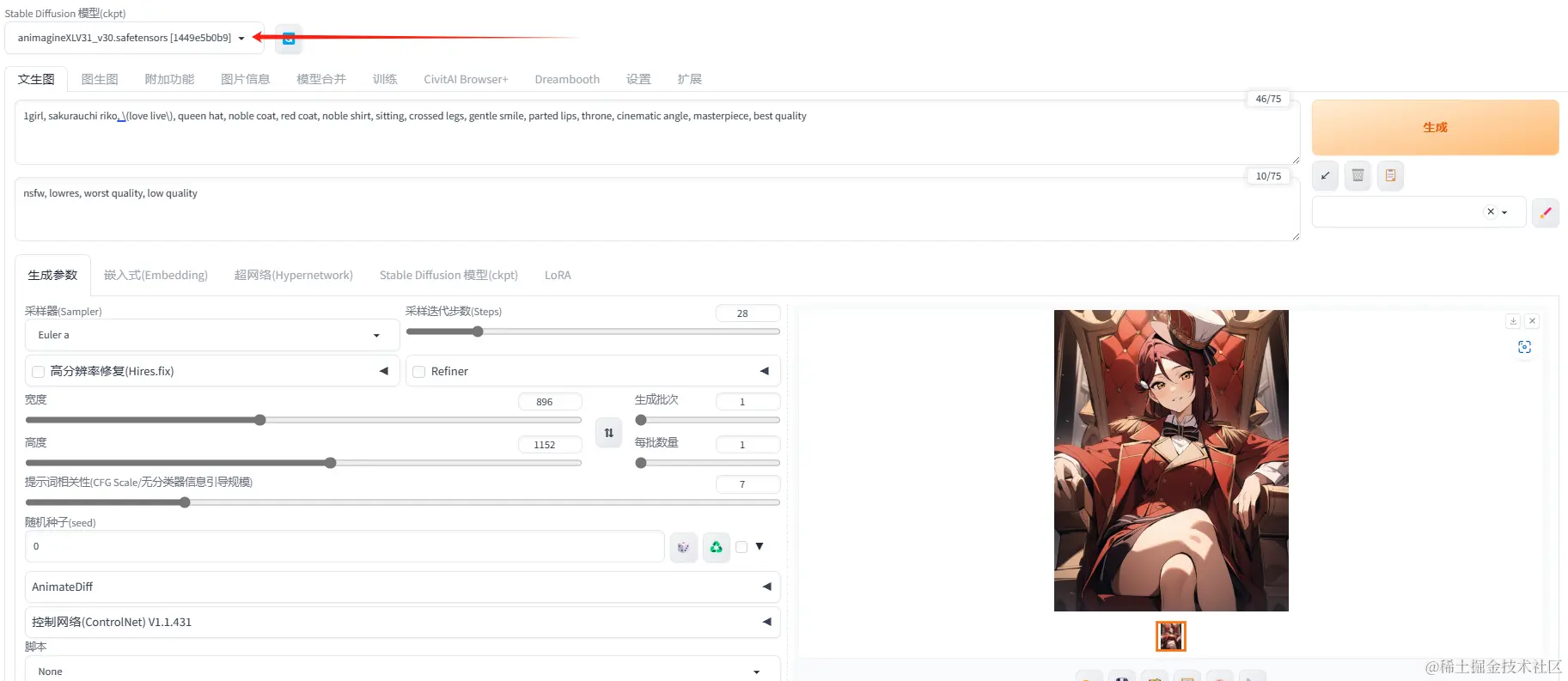Download the generated image via gallery icon
The image size is (1568, 681).
pyautogui.click(x=1513, y=320)
